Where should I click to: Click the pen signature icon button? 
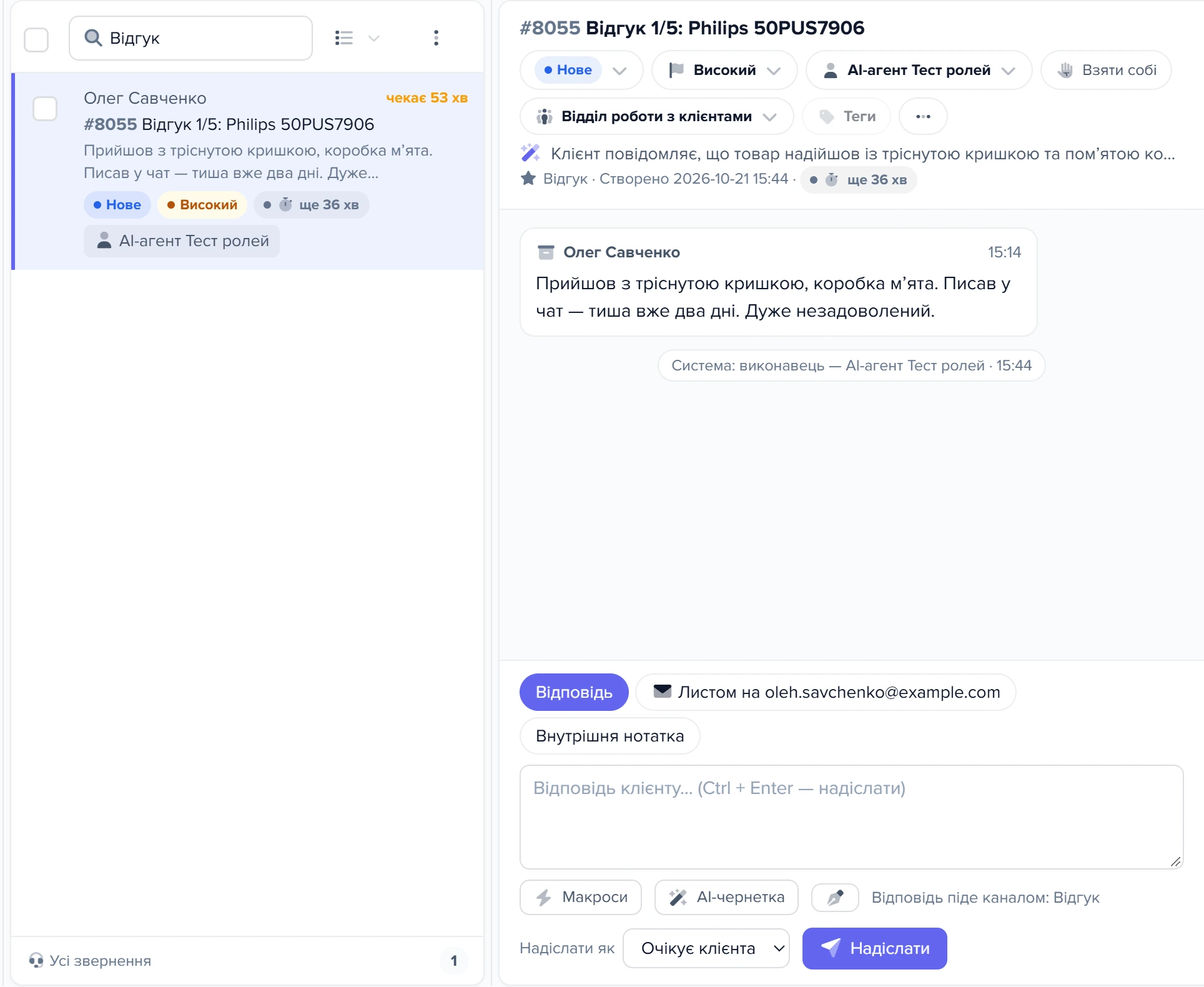(835, 898)
